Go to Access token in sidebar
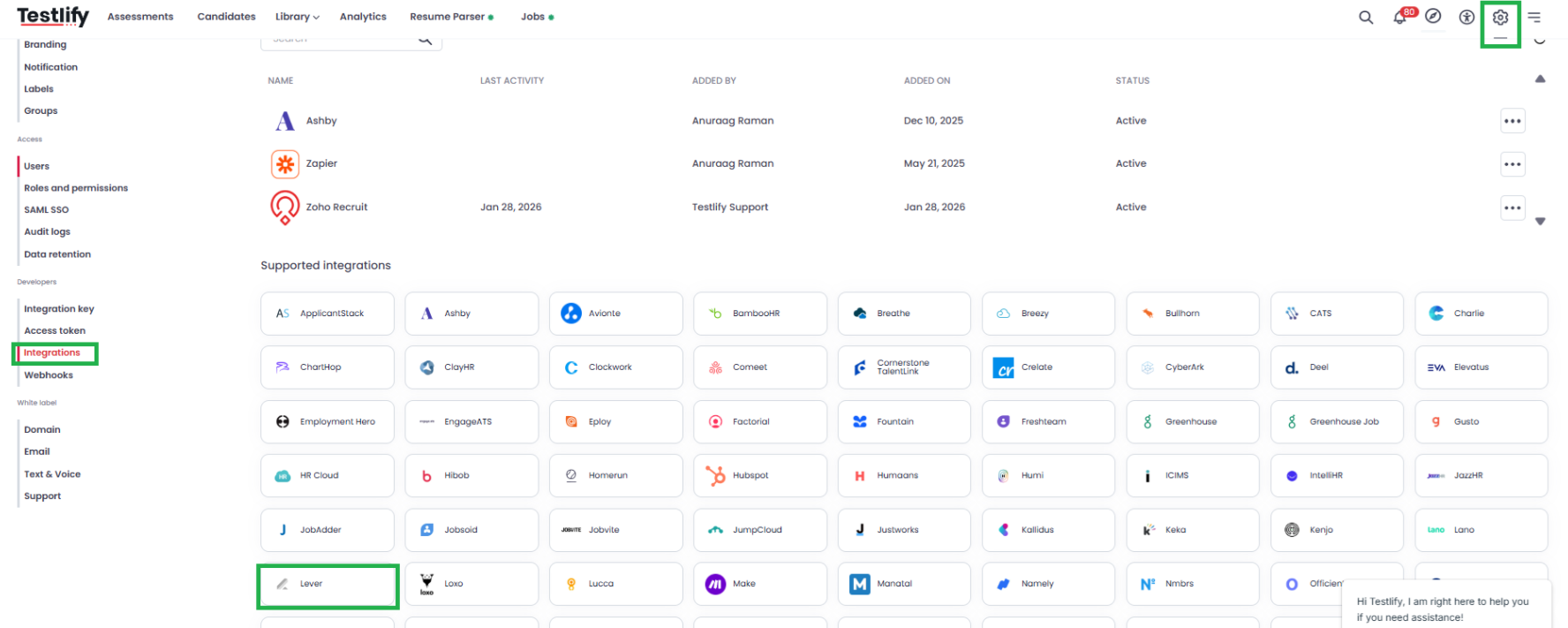Image resolution: width=1568 pixels, height=628 pixels. (x=55, y=331)
